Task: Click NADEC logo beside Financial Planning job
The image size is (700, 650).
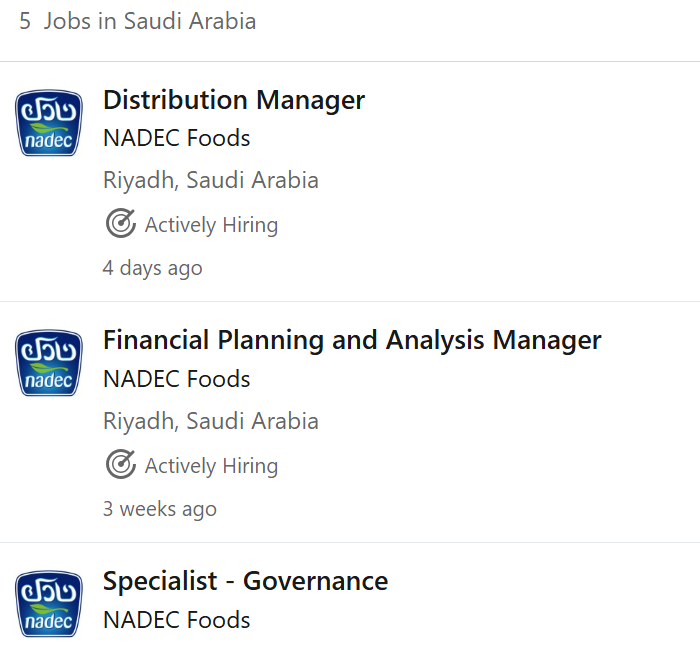Action: [49, 365]
